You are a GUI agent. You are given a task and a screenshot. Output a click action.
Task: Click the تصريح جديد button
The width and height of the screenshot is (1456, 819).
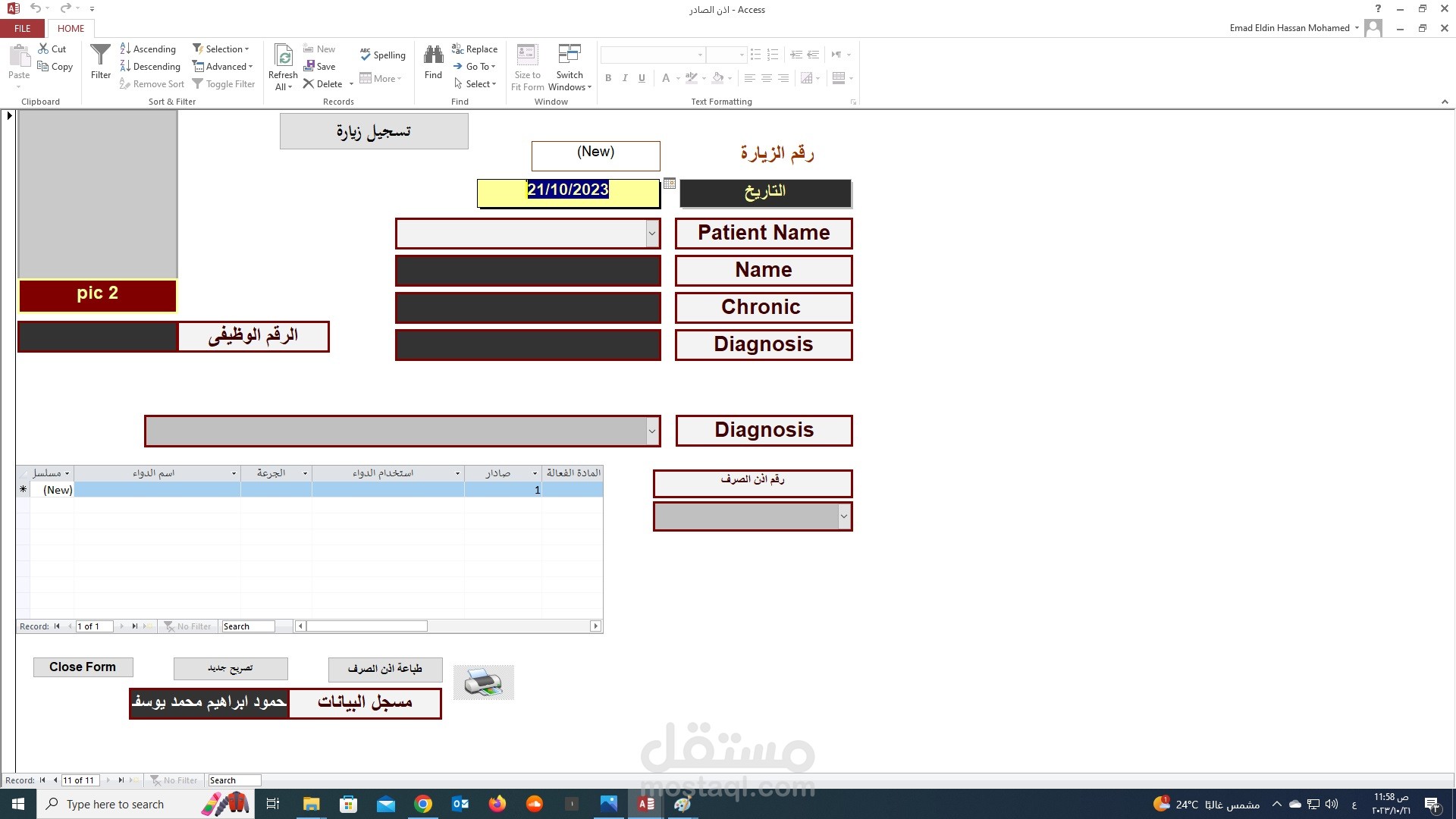point(231,668)
